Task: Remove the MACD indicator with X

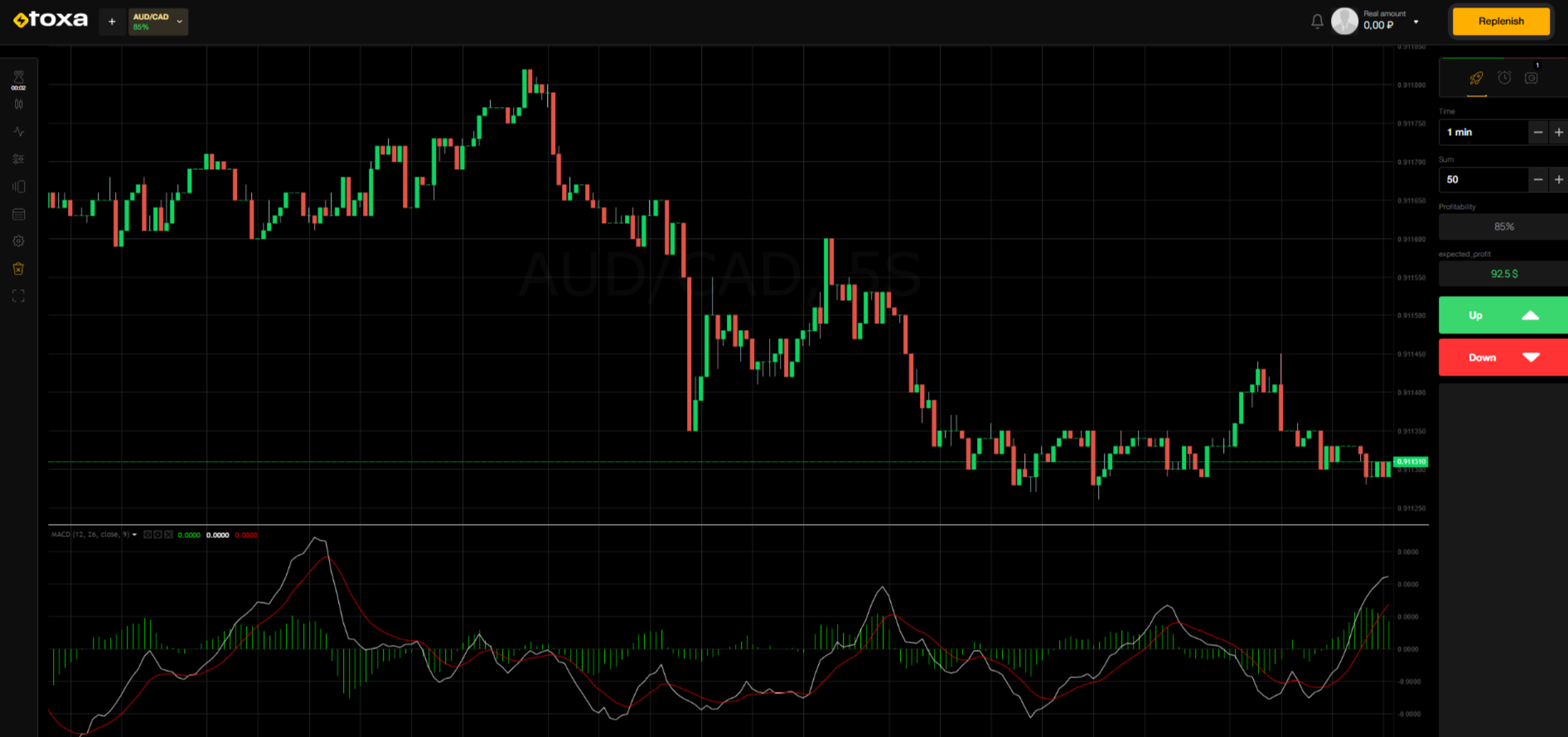Action: point(168,535)
